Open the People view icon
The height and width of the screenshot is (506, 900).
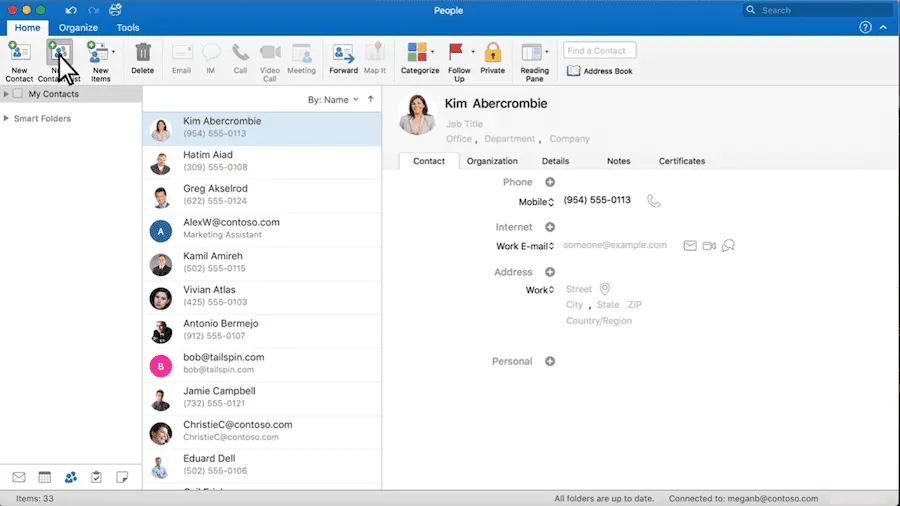pyautogui.click(x=71, y=477)
